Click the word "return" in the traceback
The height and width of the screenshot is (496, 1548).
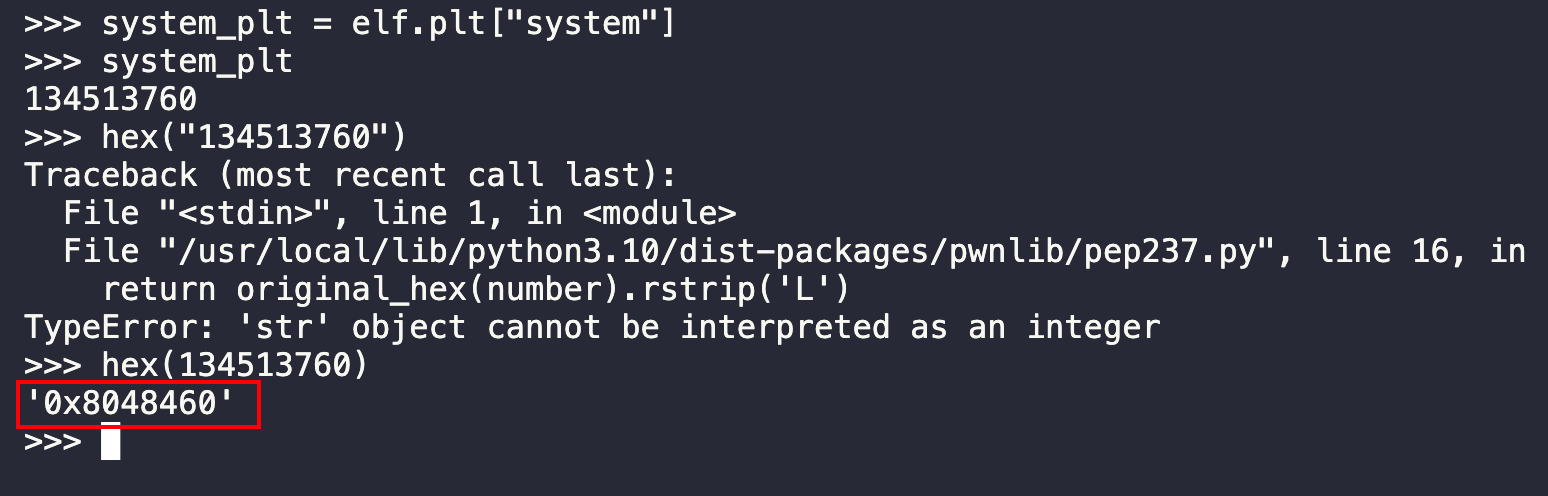(x=159, y=290)
